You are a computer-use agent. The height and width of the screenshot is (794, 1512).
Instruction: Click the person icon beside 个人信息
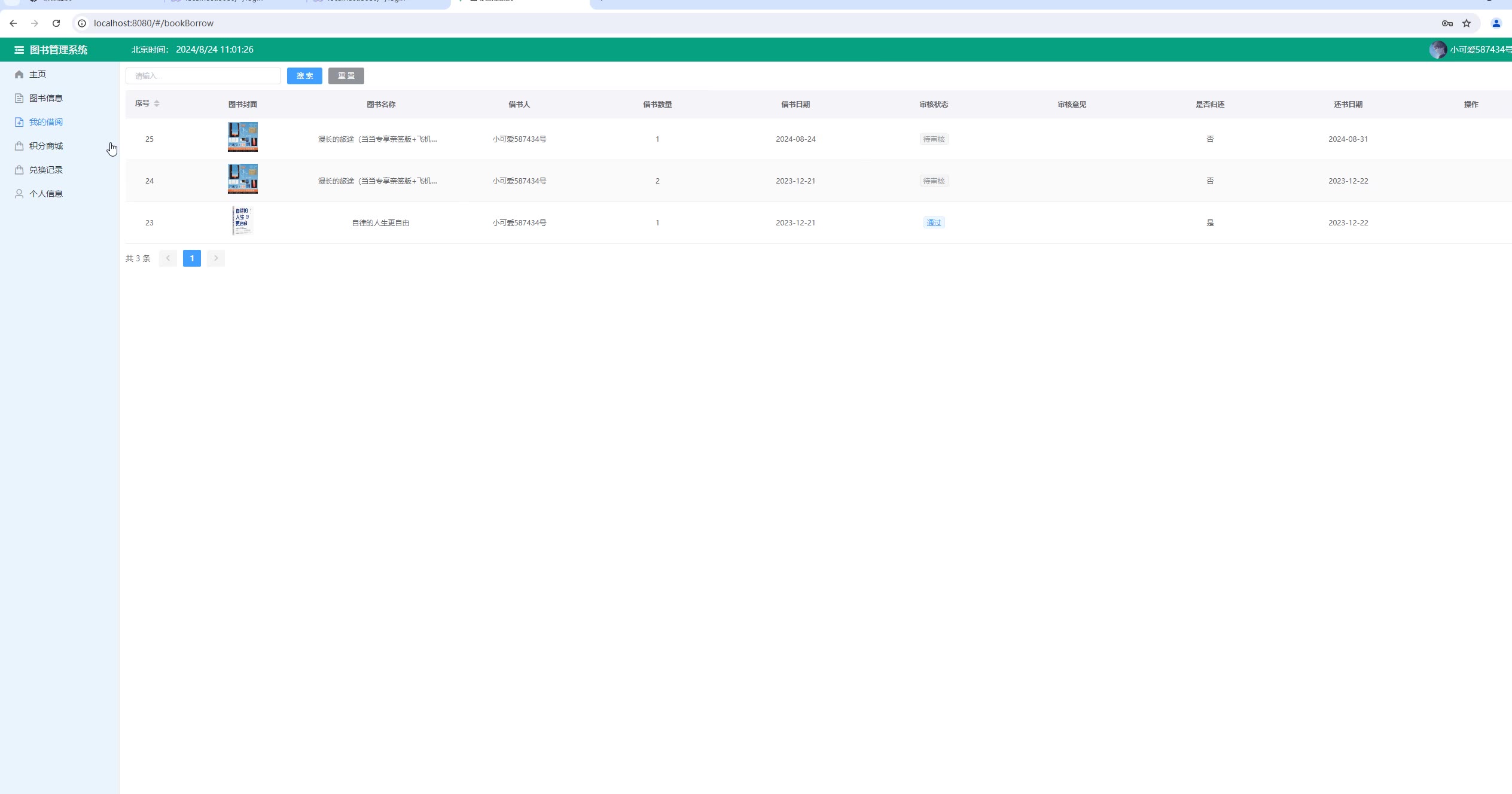tap(19, 194)
